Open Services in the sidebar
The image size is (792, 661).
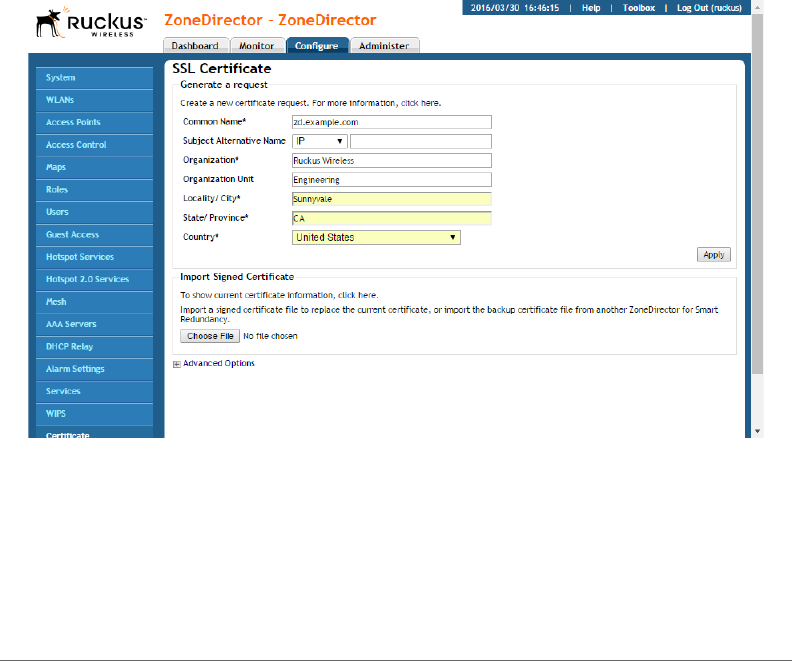tap(94, 391)
